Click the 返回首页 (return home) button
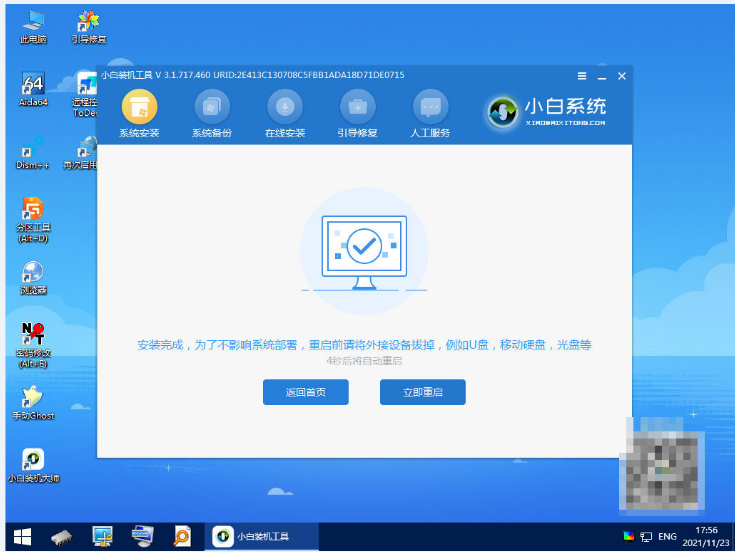This screenshot has height=552, width=735. pos(305,393)
